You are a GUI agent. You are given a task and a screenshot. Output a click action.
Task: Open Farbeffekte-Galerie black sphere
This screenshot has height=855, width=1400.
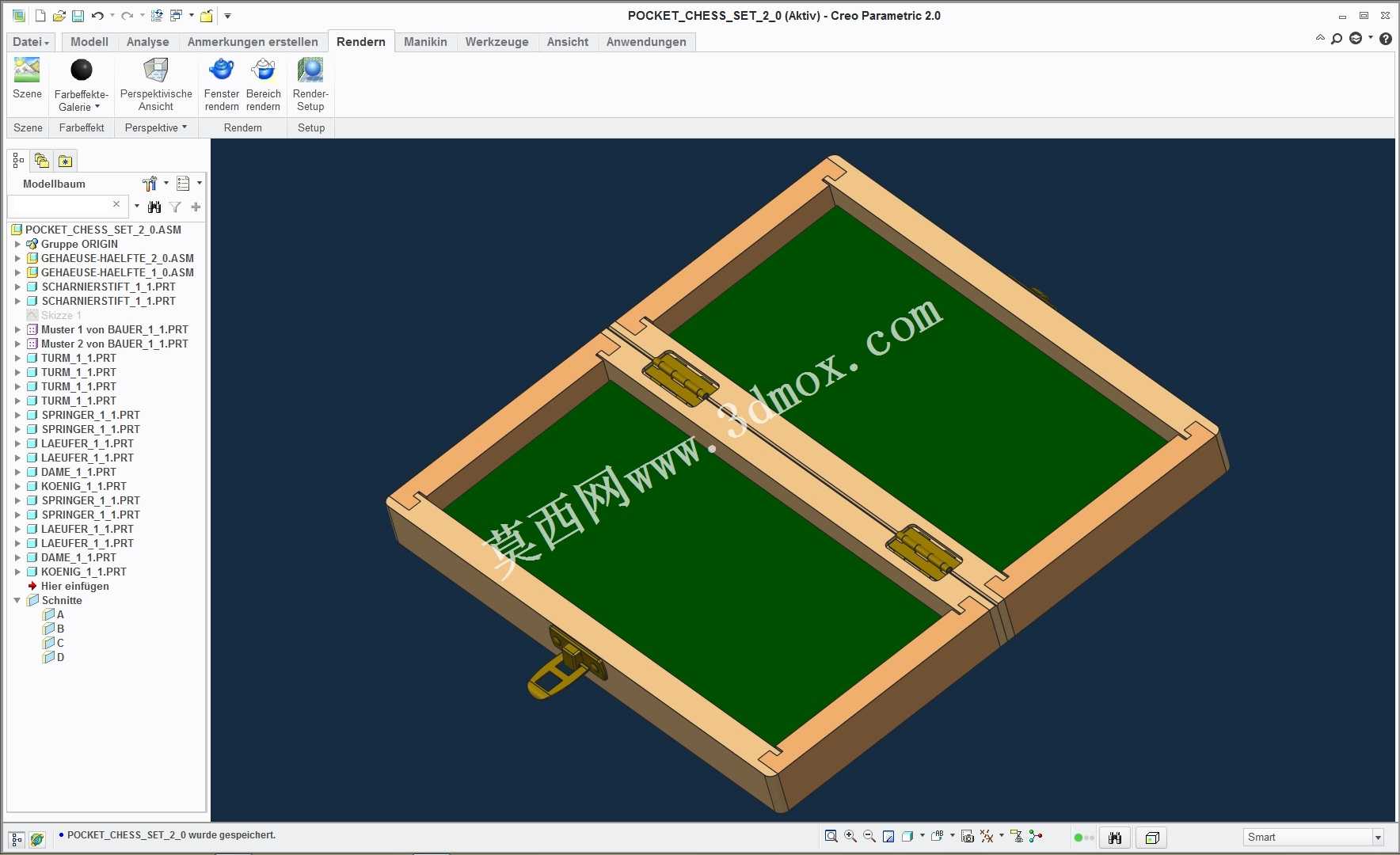(x=81, y=85)
